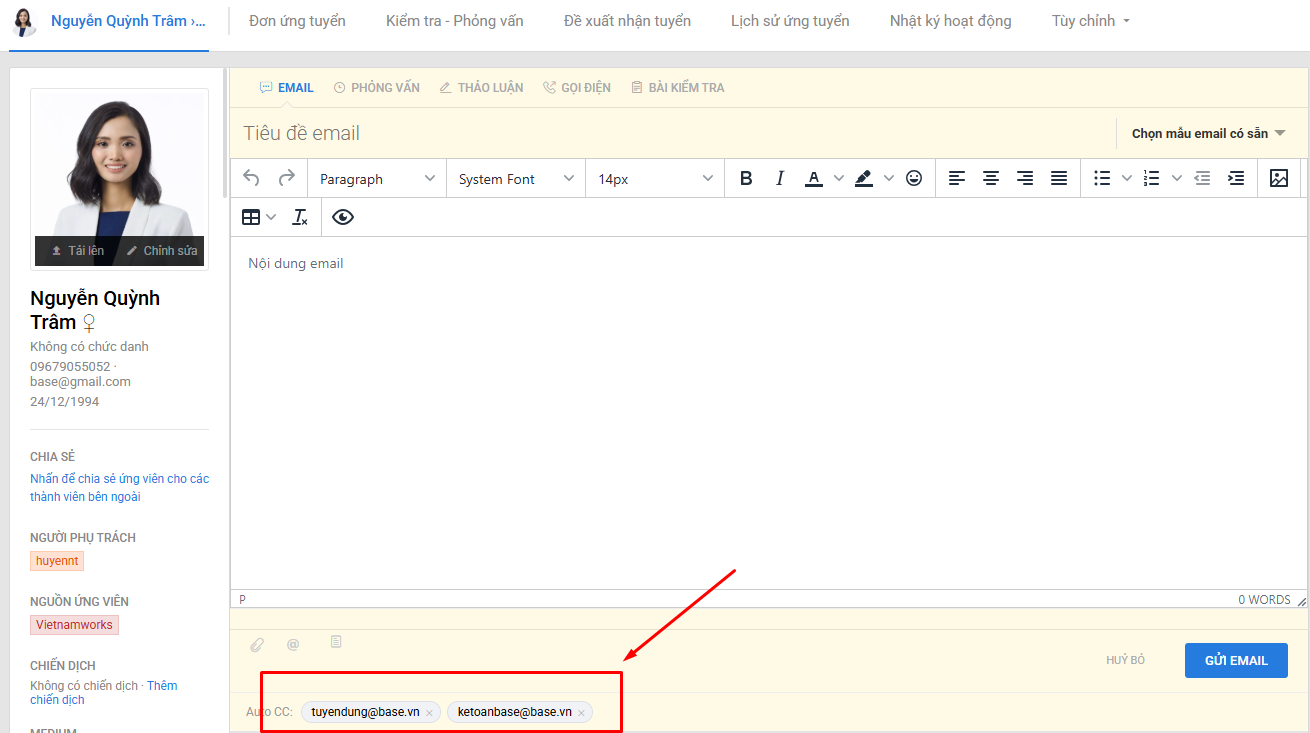Apply the highlight background color
1310x733 pixels.
(864, 178)
